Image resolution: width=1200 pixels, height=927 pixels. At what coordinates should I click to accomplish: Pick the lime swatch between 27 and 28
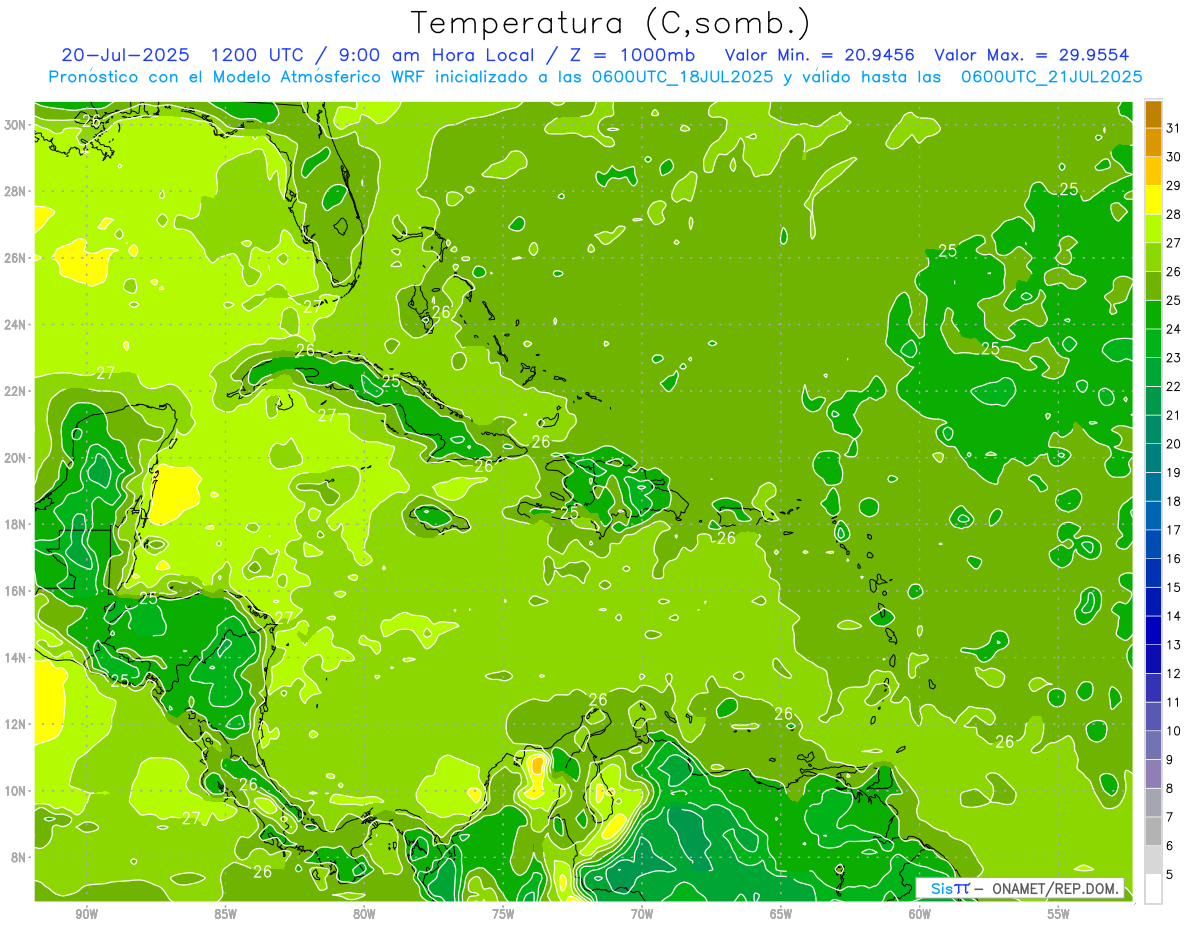coord(1153,228)
